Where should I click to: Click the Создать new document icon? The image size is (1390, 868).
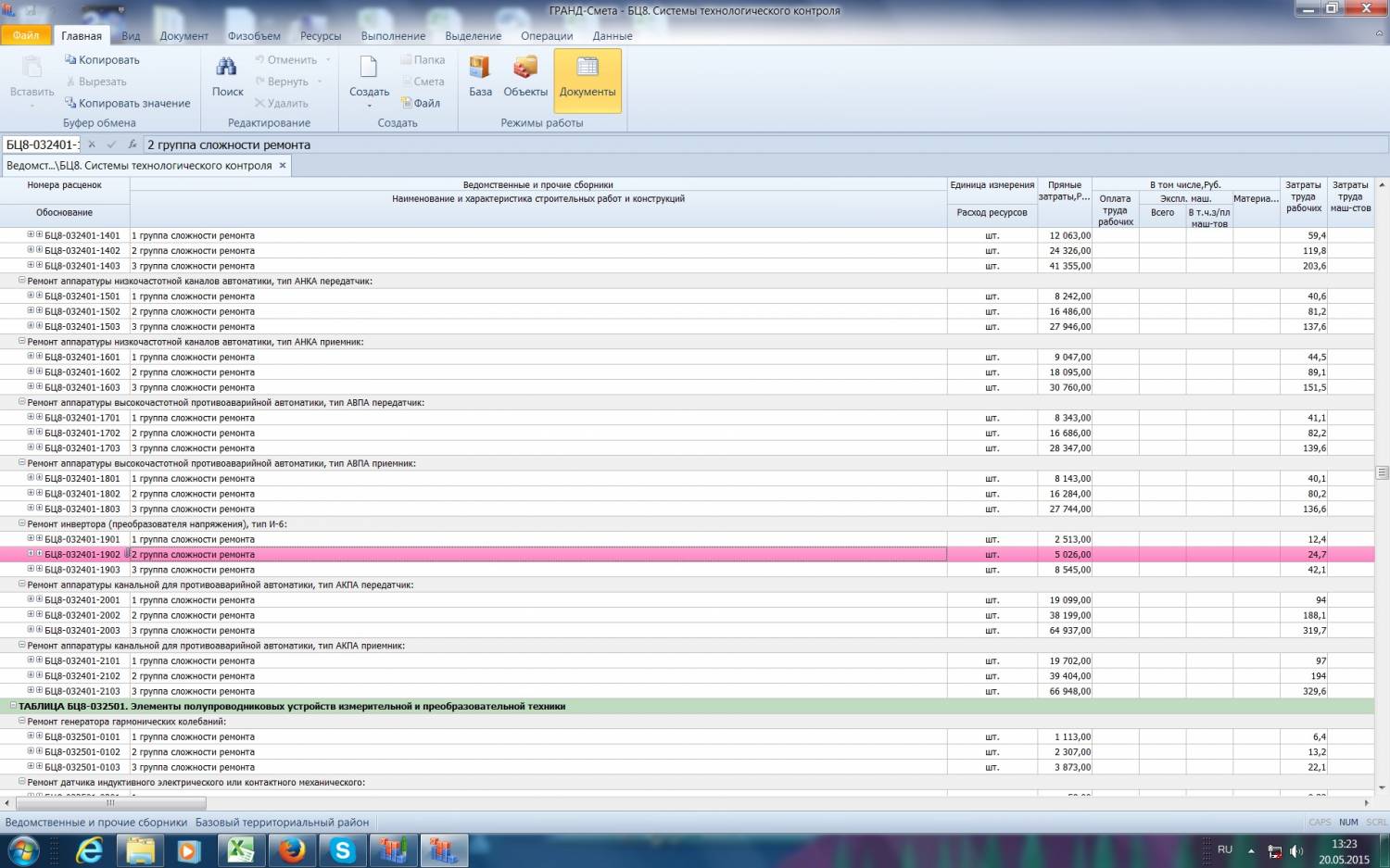(x=369, y=68)
